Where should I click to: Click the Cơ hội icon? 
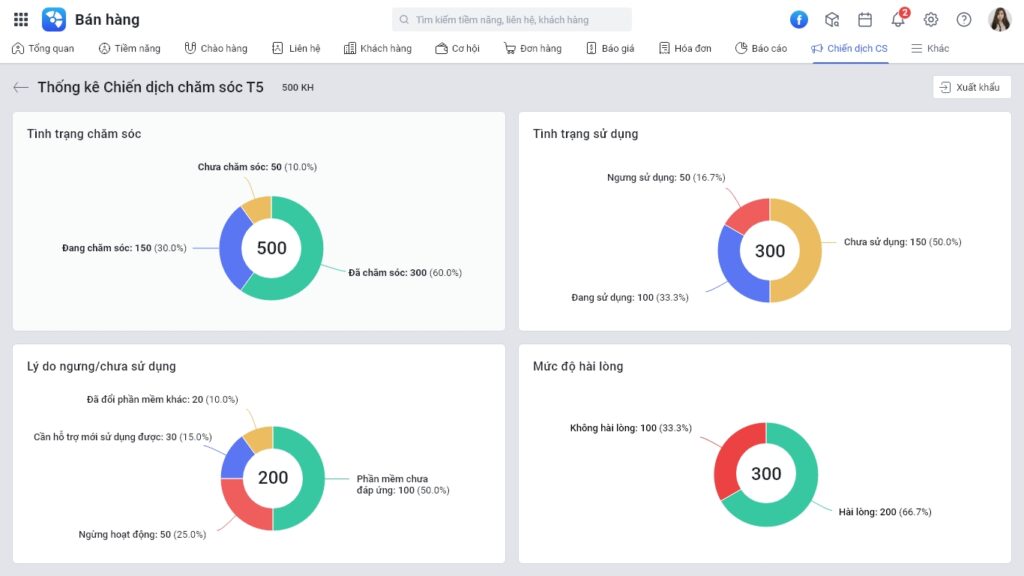coord(440,47)
